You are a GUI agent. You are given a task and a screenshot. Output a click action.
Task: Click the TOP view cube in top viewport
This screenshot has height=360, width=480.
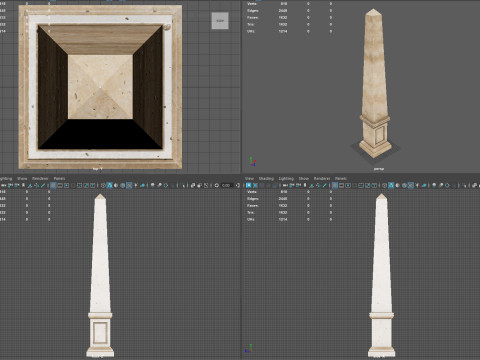(220, 21)
